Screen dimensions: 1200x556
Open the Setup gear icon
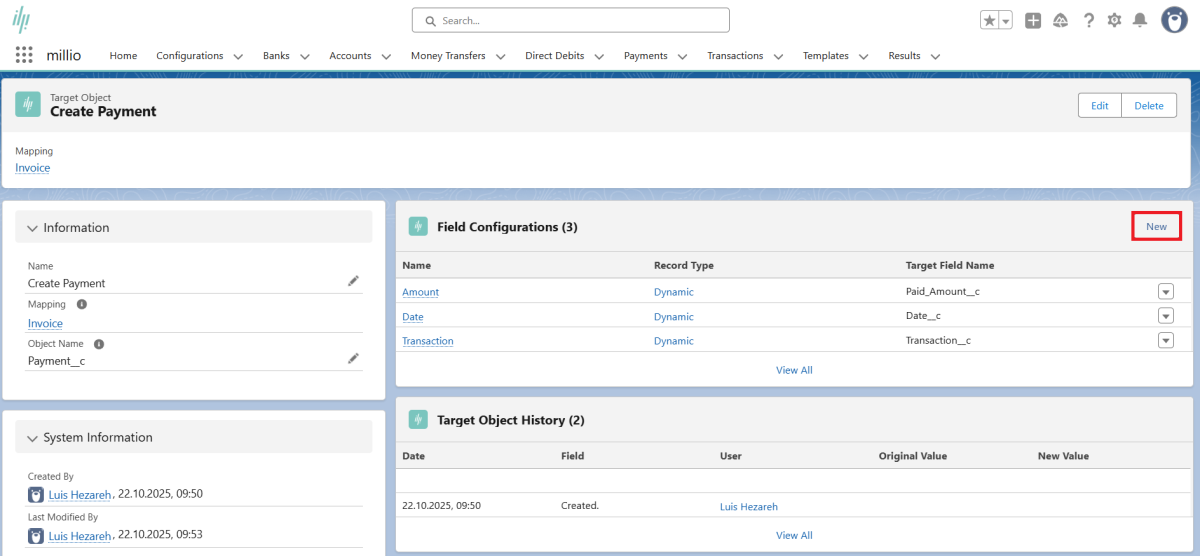tap(1114, 20)
